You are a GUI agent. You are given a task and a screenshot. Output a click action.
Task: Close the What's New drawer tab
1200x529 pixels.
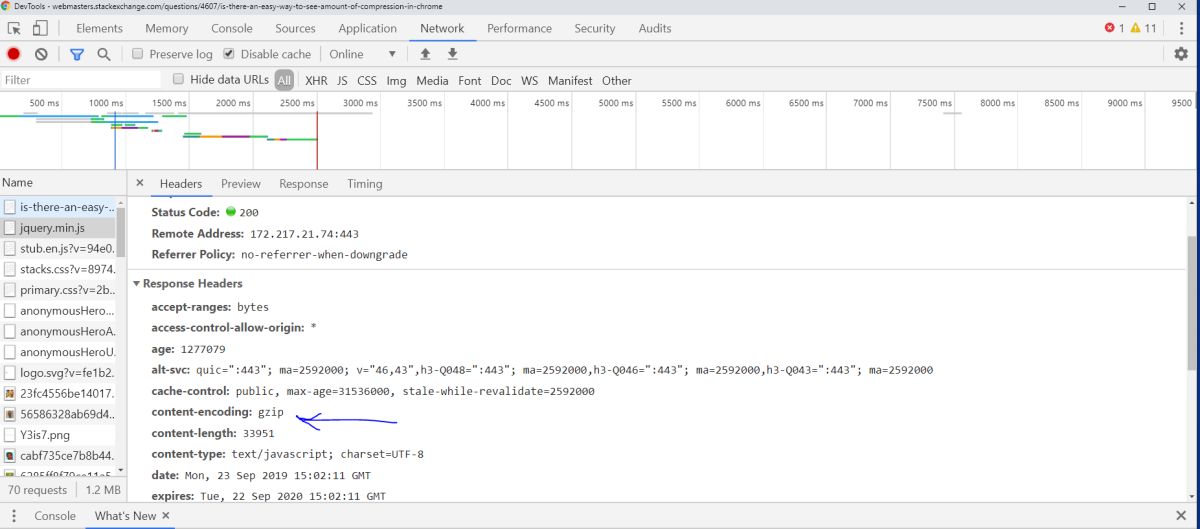166,515
